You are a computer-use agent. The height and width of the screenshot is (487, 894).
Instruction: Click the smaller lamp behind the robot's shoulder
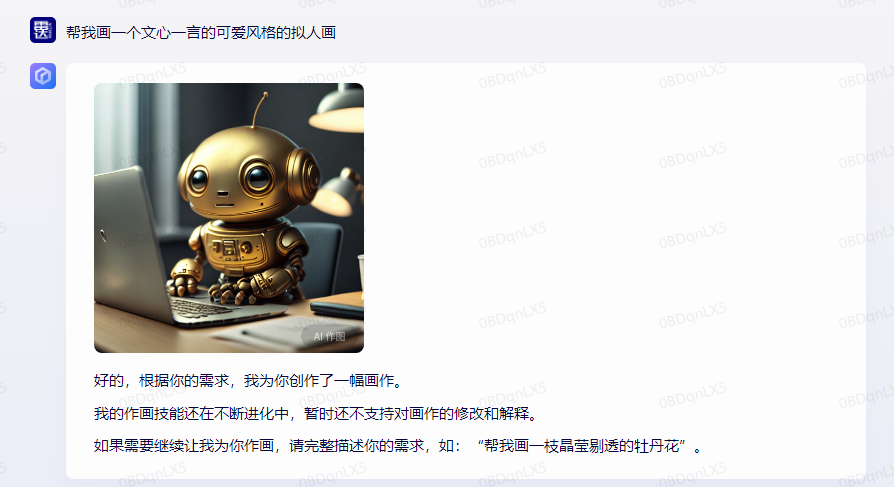pyautogui.click(x=338, y=190)
